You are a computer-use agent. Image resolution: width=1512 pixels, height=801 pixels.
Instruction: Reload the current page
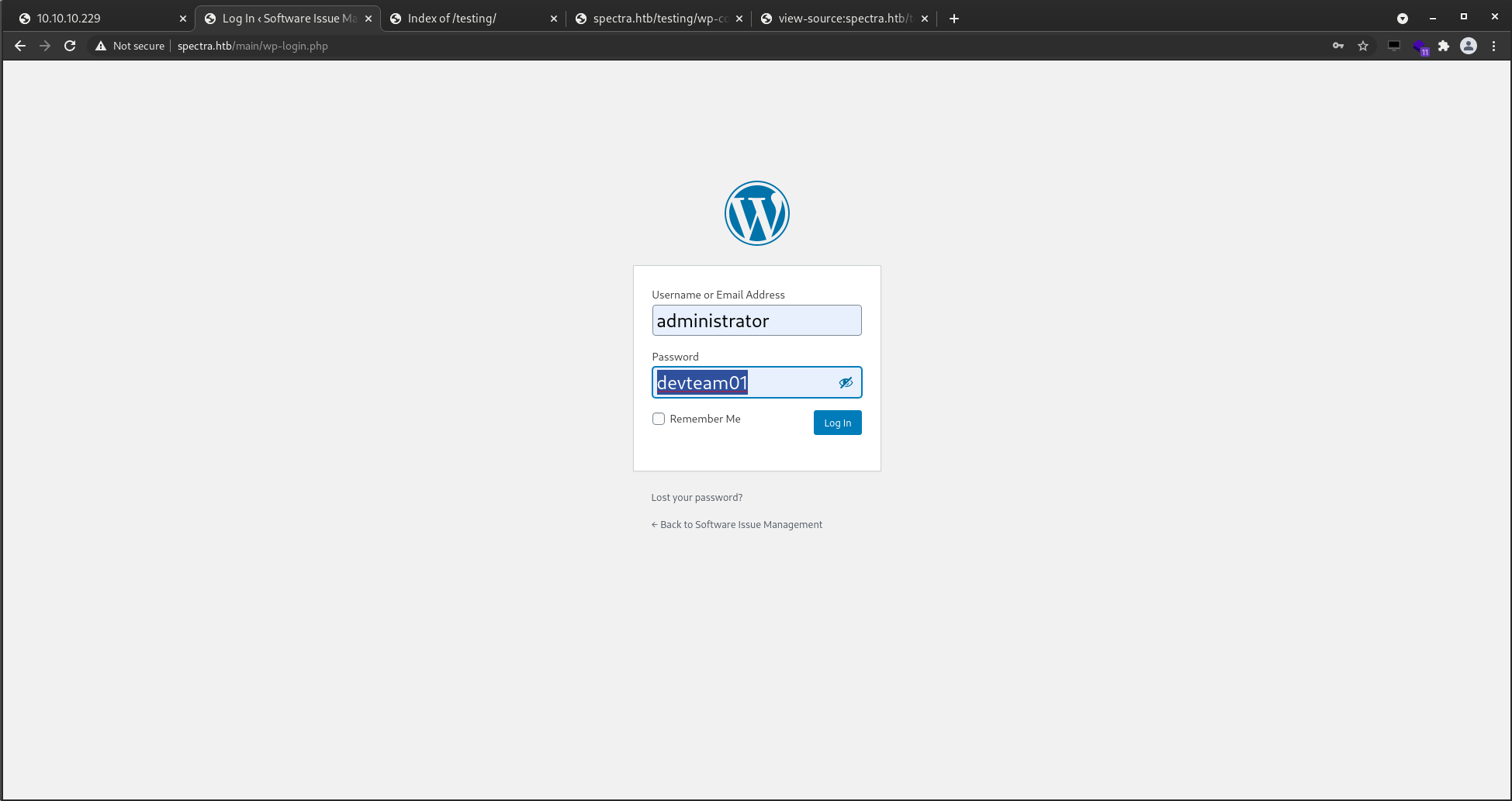[x=70, y=46]
